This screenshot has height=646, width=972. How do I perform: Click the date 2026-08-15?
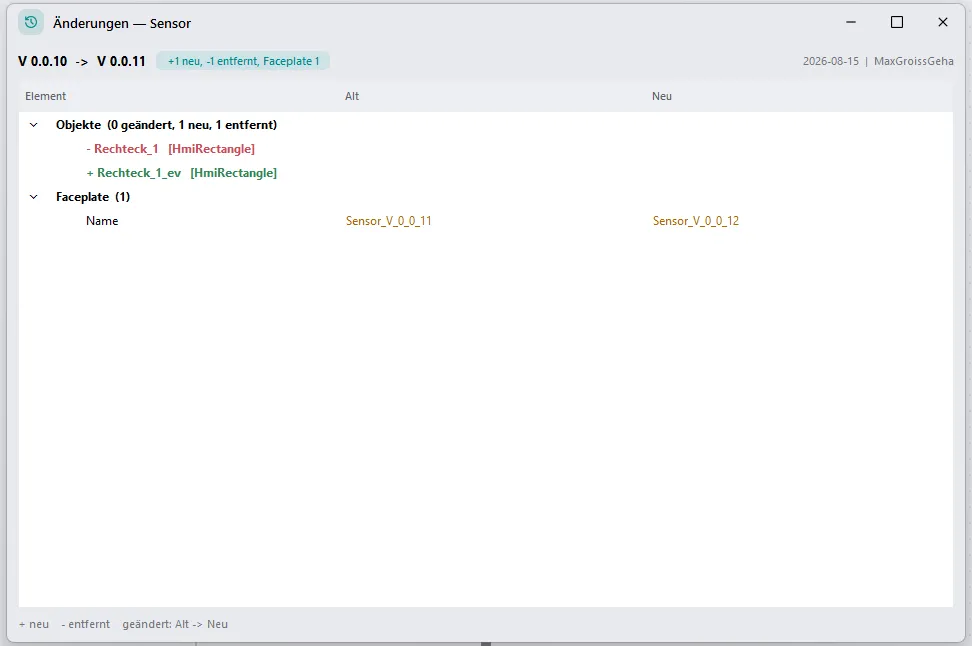[x=831, y=61]
